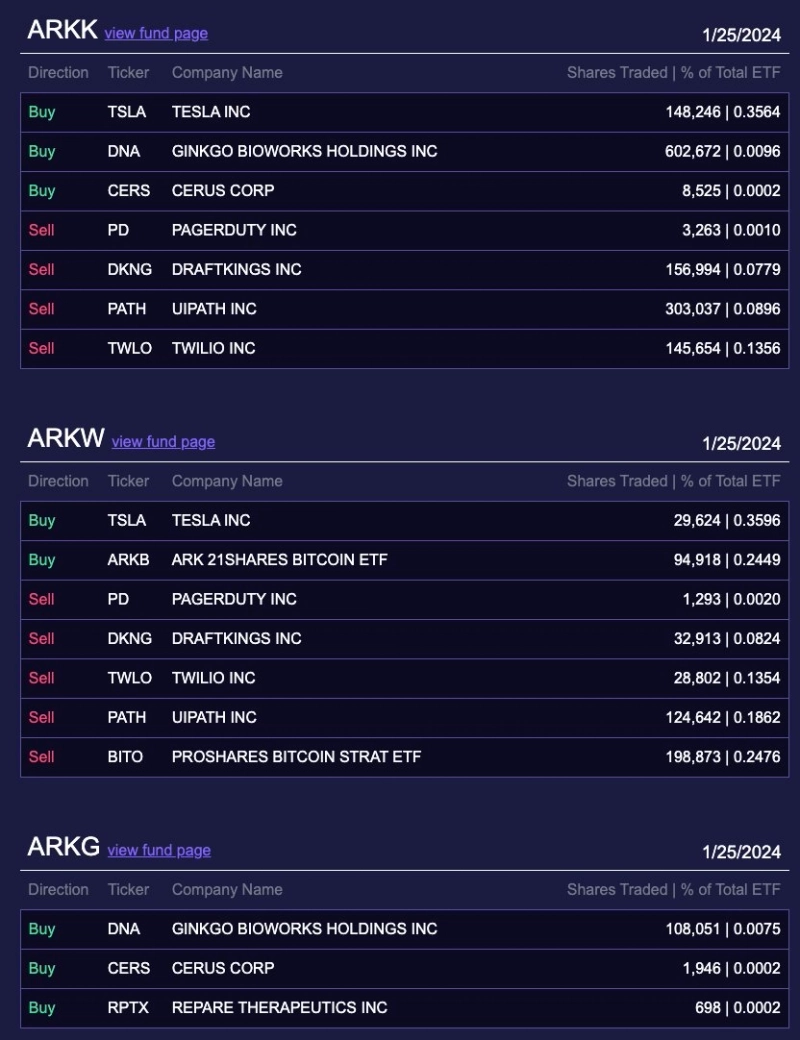
Task: Click the Company Name header in ARKG table
Action: click(227, 889)
